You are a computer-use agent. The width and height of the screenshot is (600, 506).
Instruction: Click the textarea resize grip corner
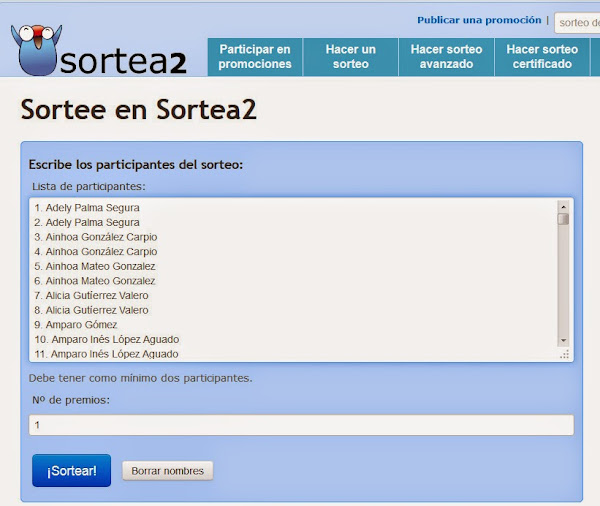point(565,354)
